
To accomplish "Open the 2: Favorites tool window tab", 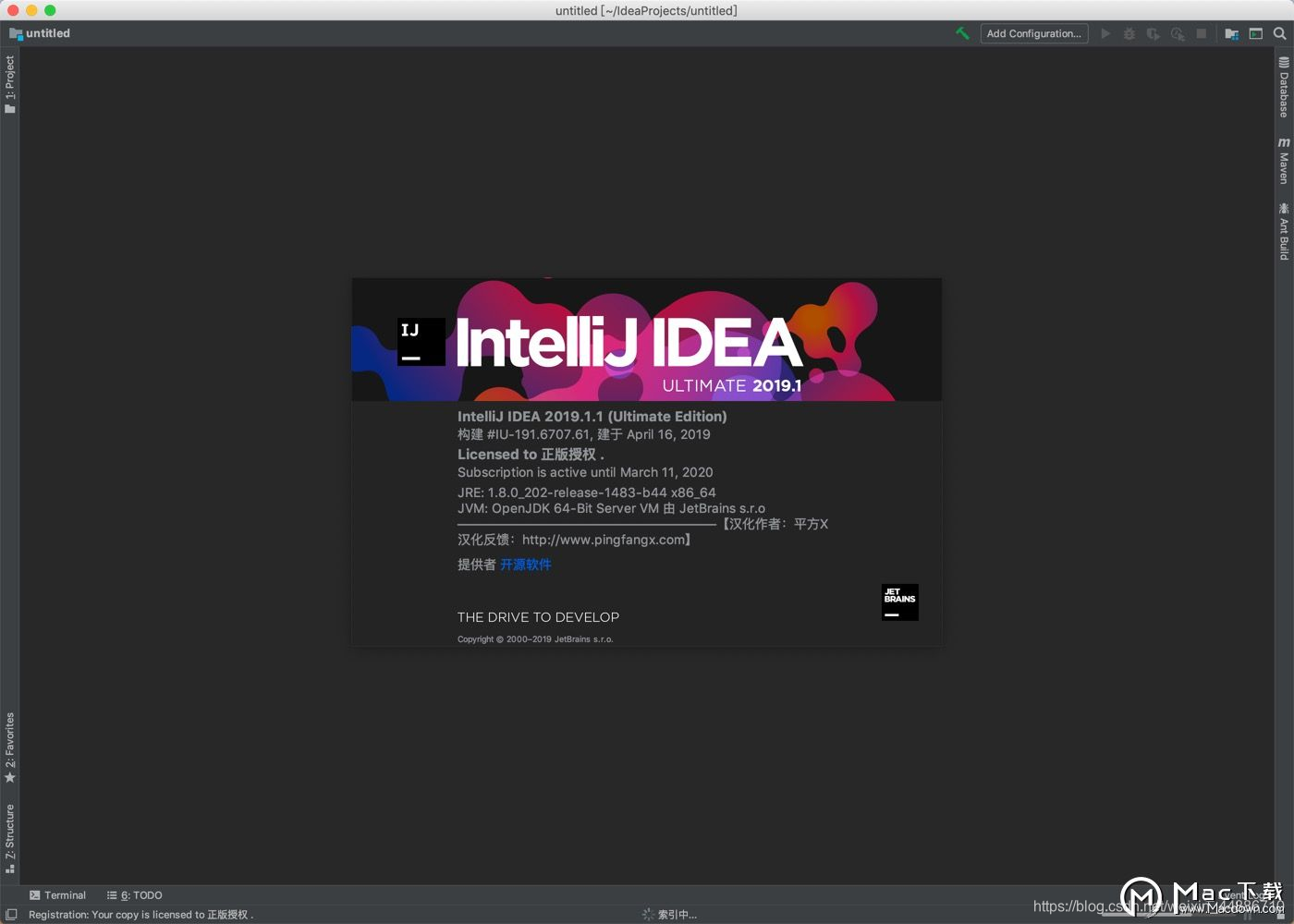I will pyautogui.click(x=9, y=748).
